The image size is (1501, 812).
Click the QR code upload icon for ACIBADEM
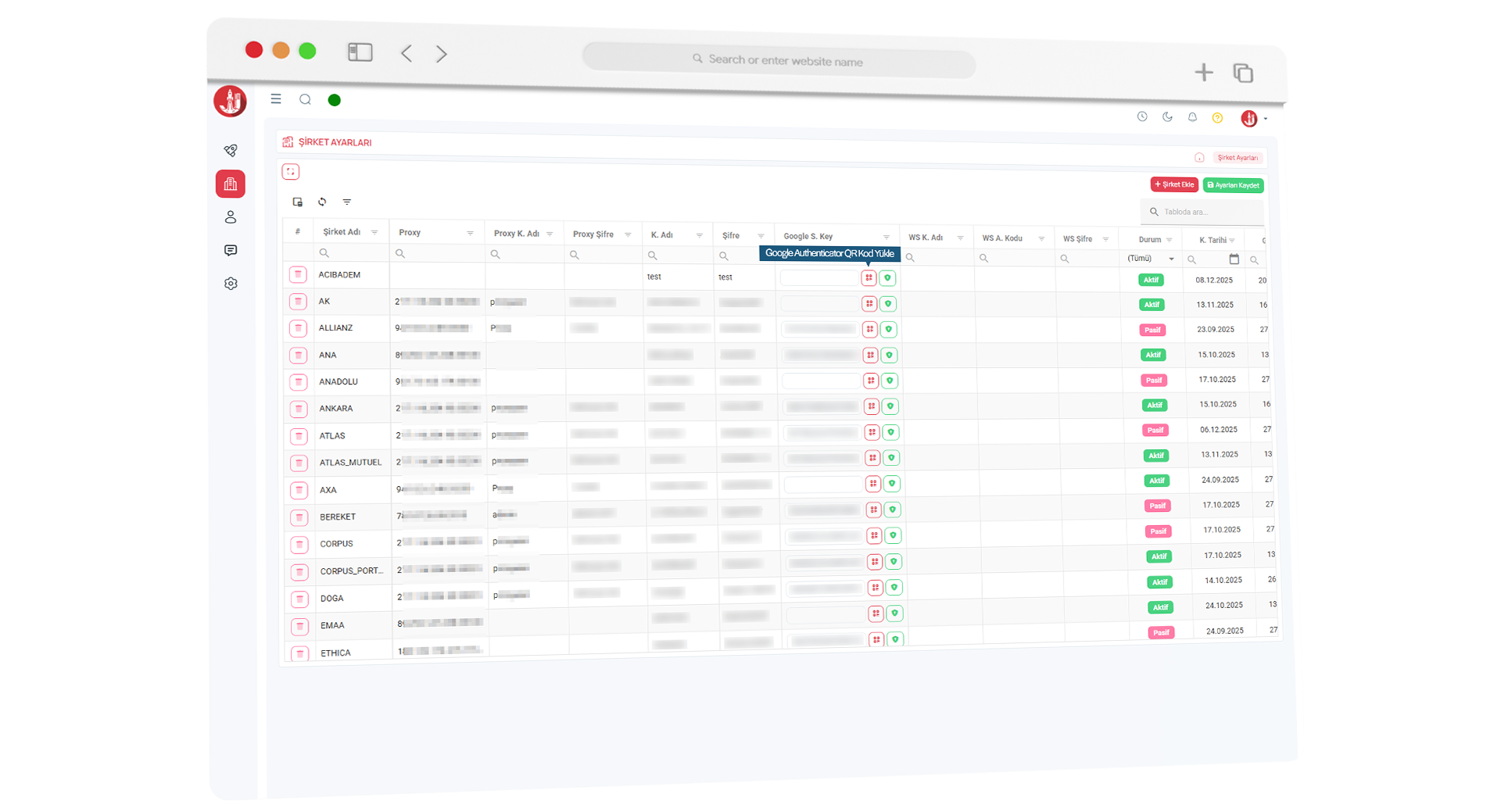point(869,277)
